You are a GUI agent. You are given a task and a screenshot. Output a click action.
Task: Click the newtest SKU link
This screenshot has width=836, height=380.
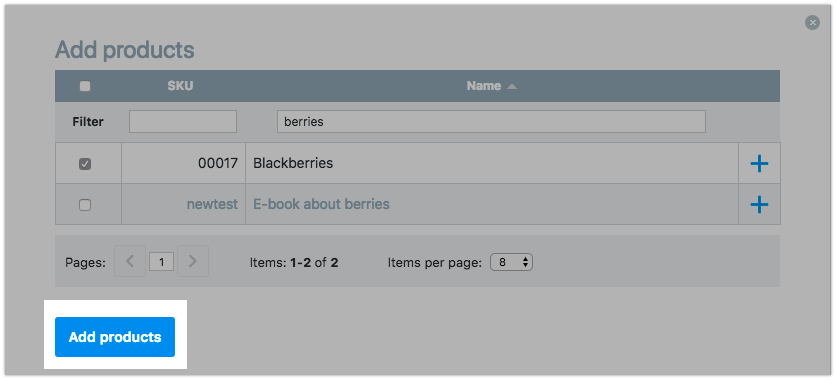[x=212, y=204]
